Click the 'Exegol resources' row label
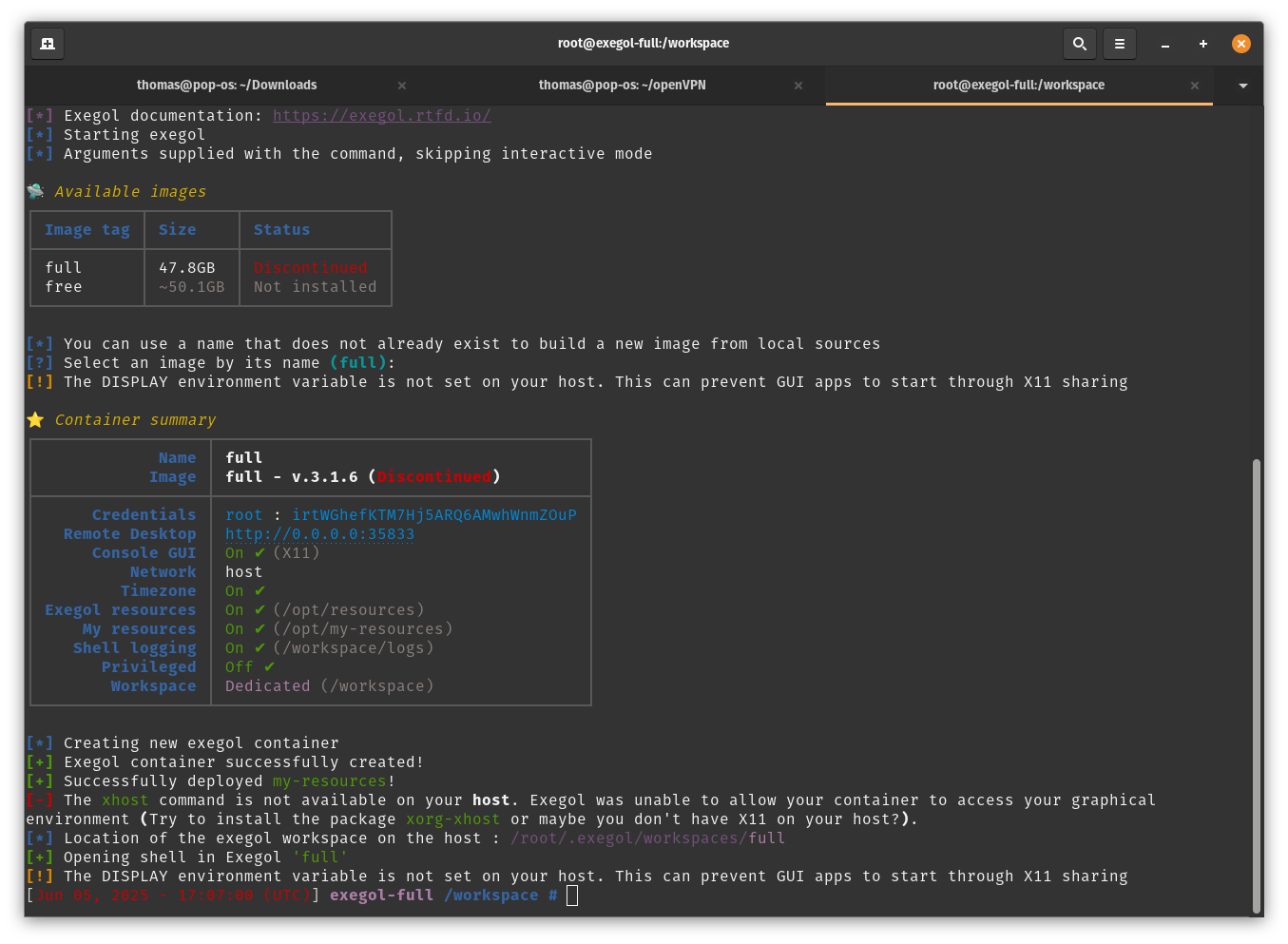1288x944 pixels. tap(121, 610)
